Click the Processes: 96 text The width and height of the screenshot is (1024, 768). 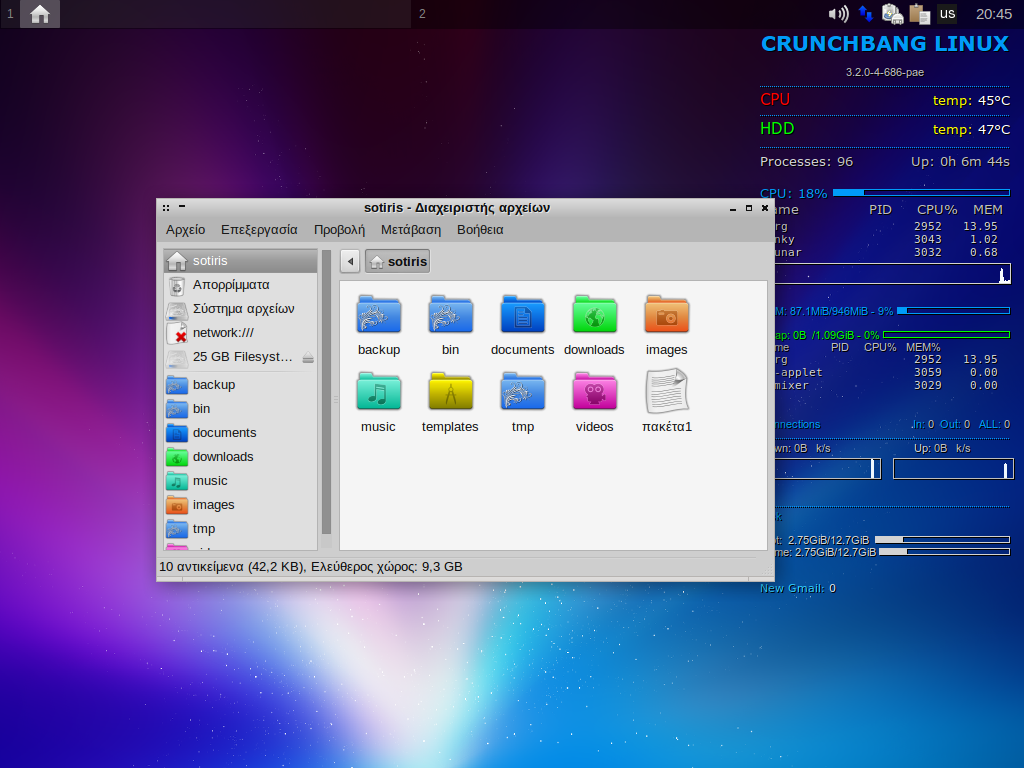807,162
